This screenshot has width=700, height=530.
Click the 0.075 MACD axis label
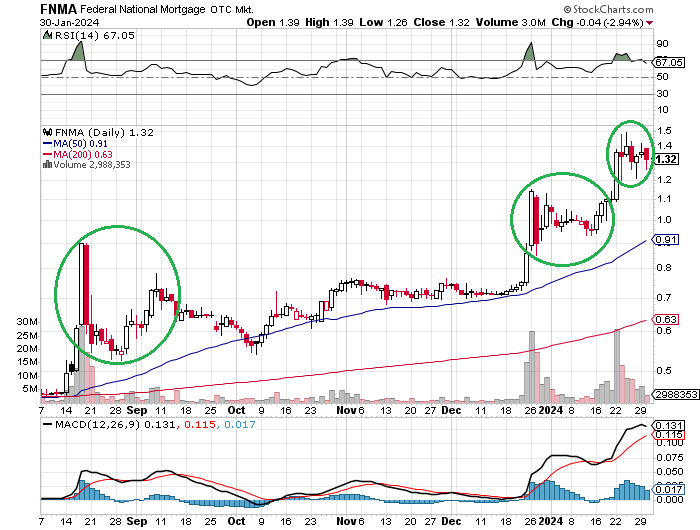pyautogui.click(x=671, y=458)
